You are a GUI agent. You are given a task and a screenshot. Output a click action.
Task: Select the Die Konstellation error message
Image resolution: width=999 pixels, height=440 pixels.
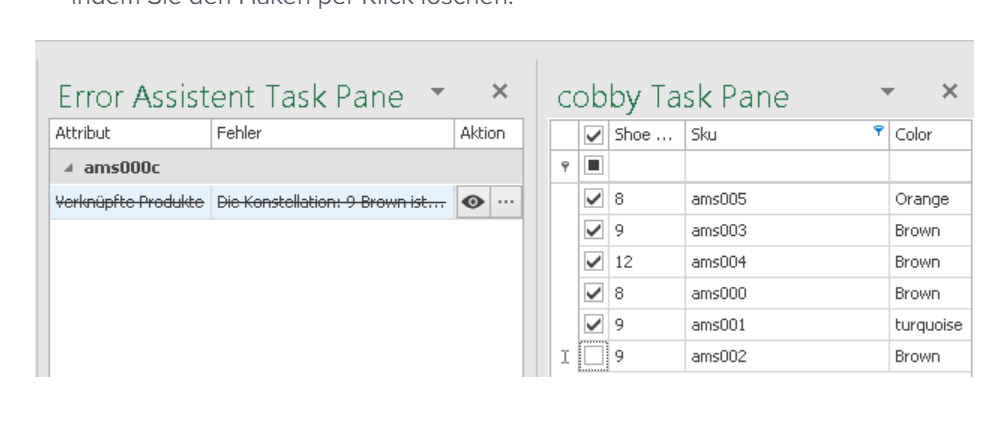tap(333, 202)
